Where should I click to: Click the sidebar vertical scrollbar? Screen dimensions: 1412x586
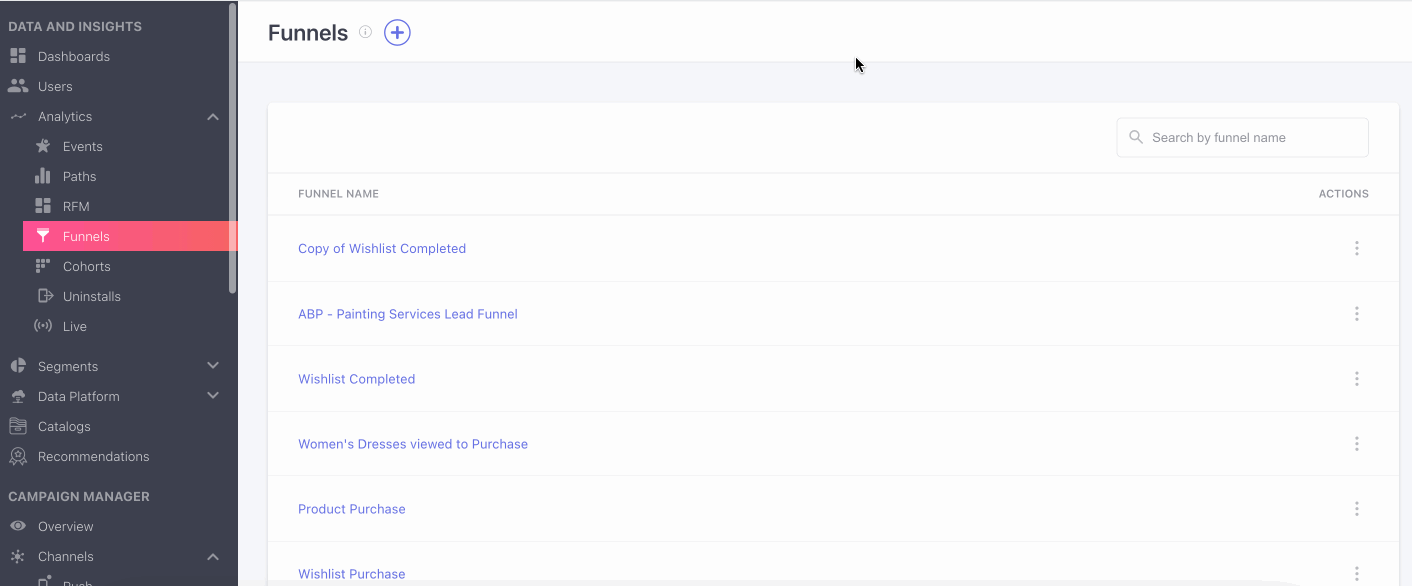click(x=233, y=148)
